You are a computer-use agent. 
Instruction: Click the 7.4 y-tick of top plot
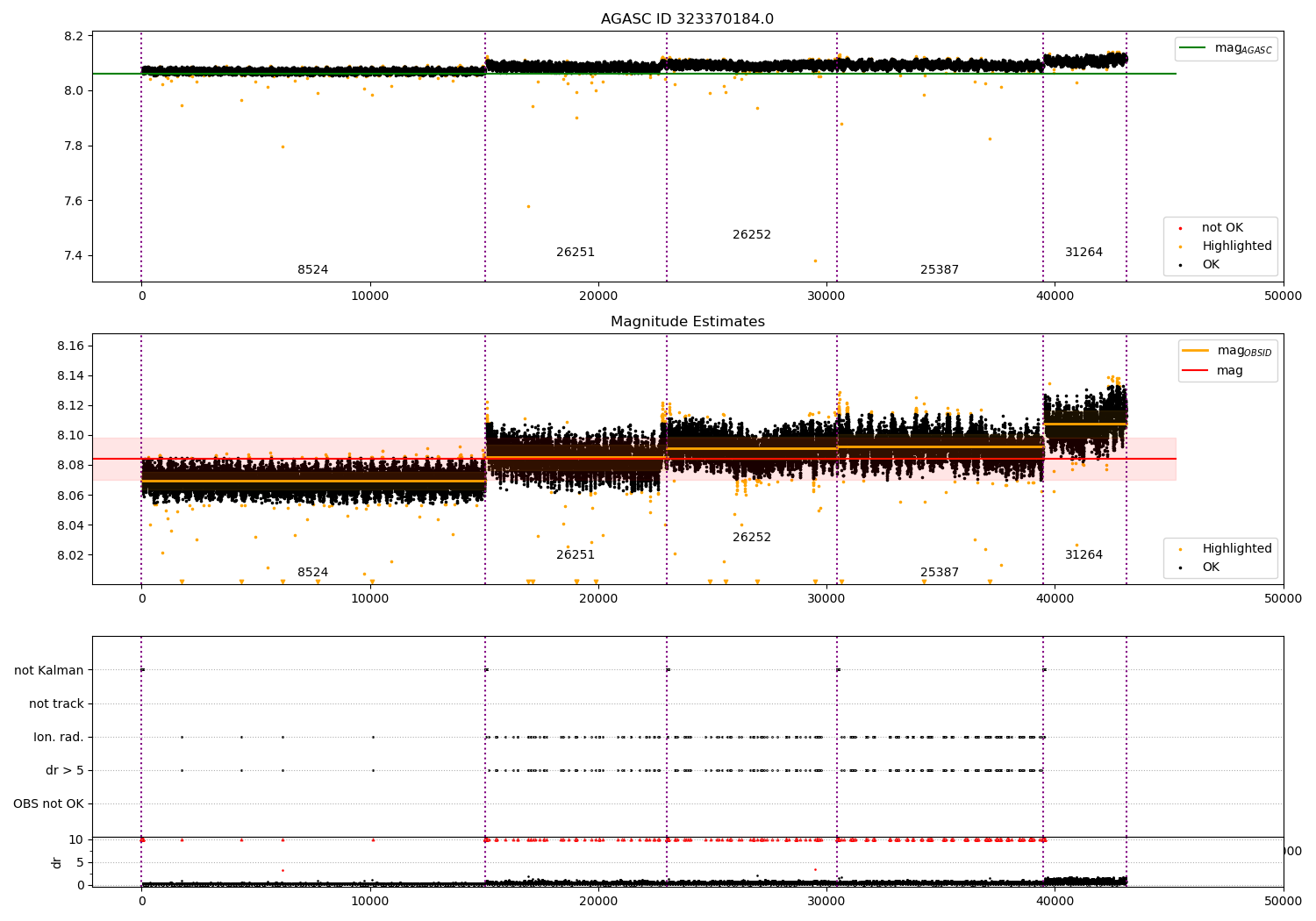click(74, 256)
